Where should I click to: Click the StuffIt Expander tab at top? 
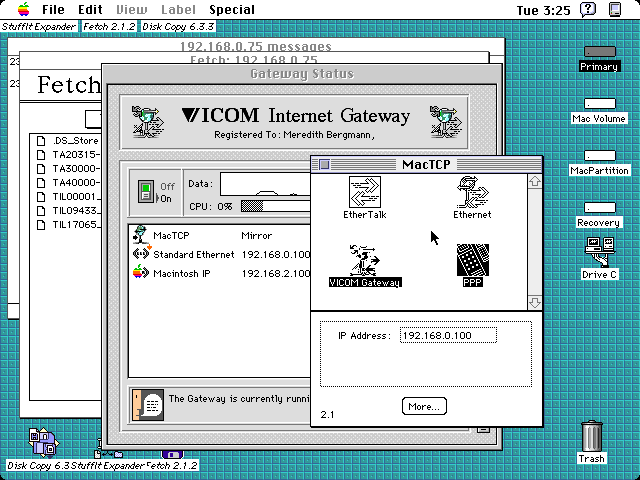coord(38,27)
